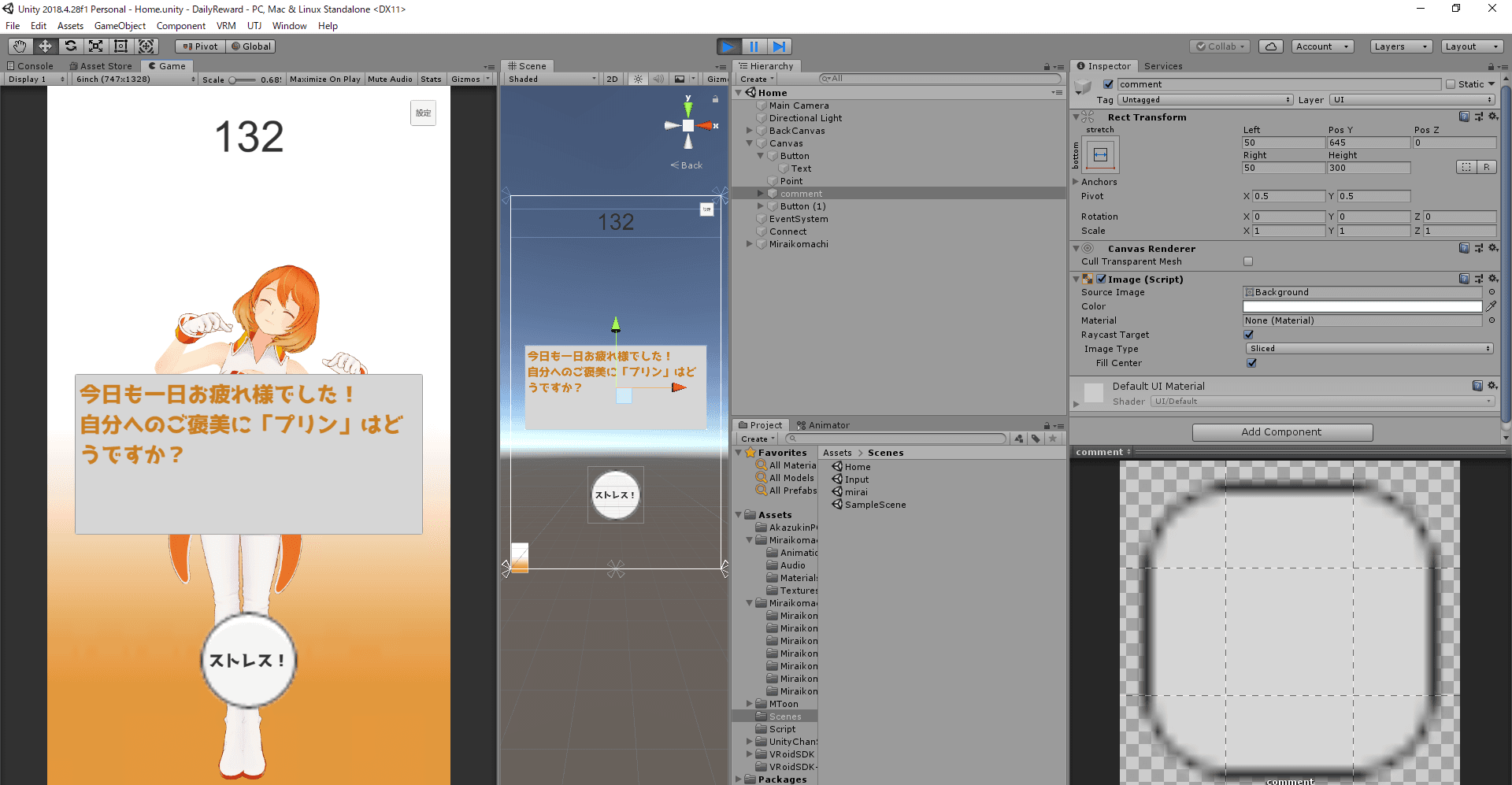Toggle the Static checkbox
Viewport: 1512px width, 785px height.
click(1451, 84)
